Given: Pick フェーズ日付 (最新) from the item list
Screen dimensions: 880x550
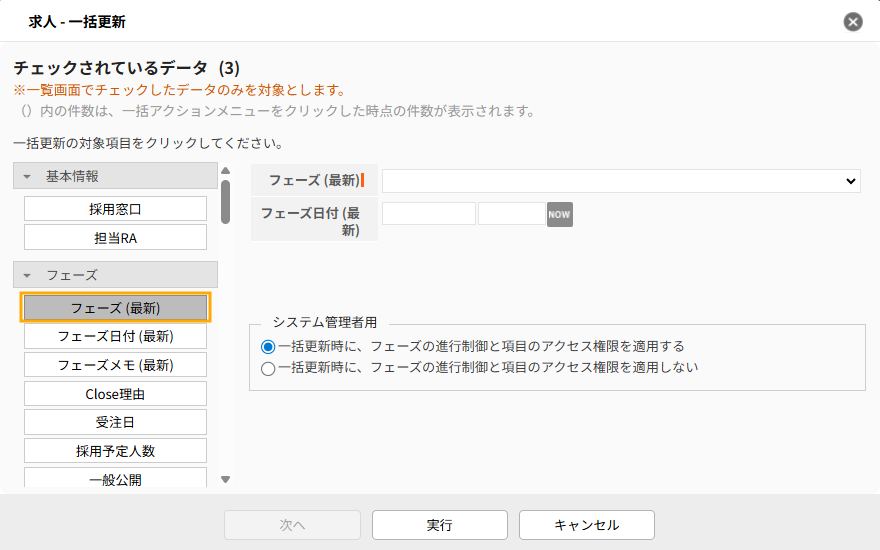Looking at the screenshot, I should point(115,336).
